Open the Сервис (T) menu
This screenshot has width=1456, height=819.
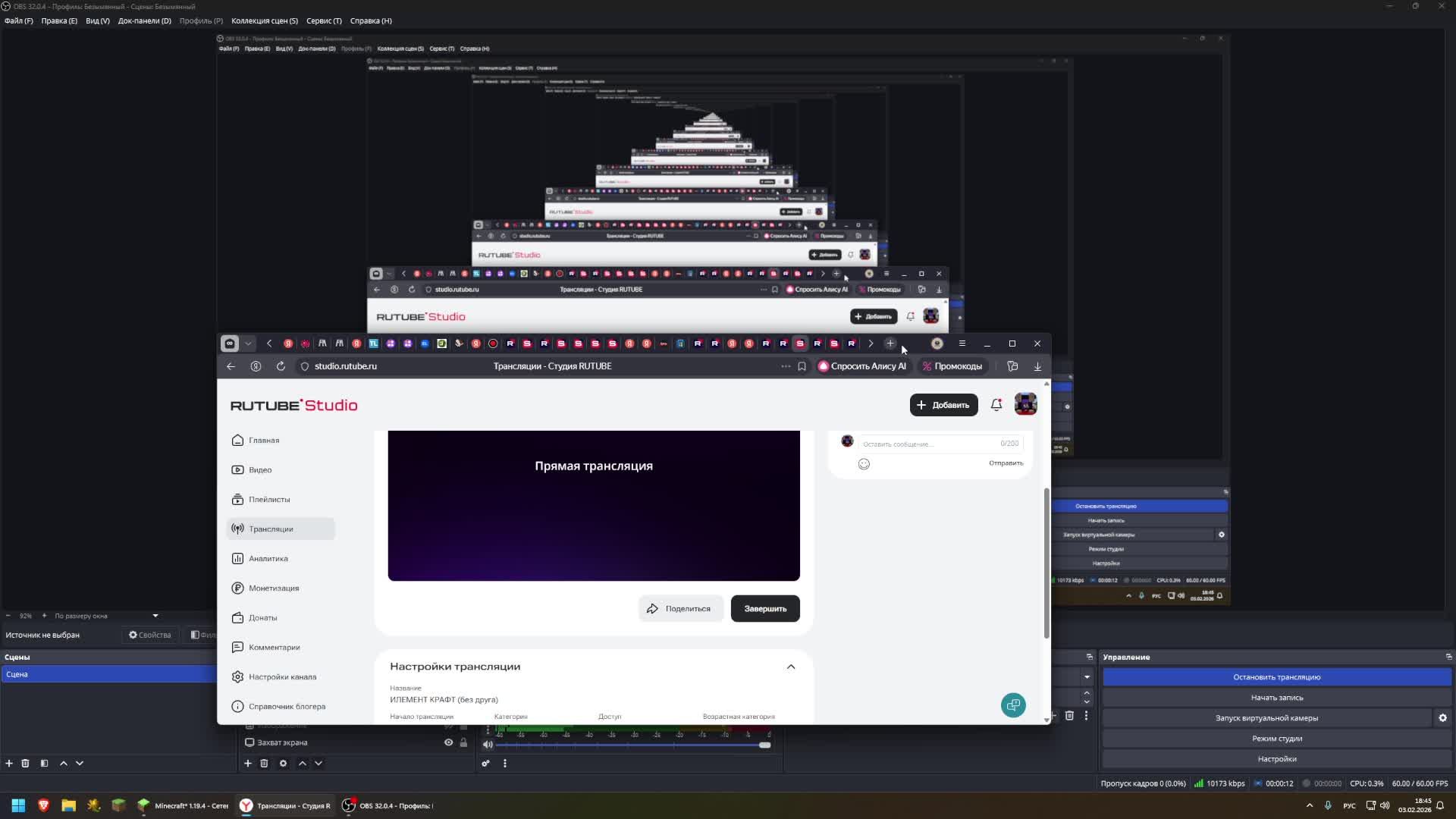tap(324, 20)
